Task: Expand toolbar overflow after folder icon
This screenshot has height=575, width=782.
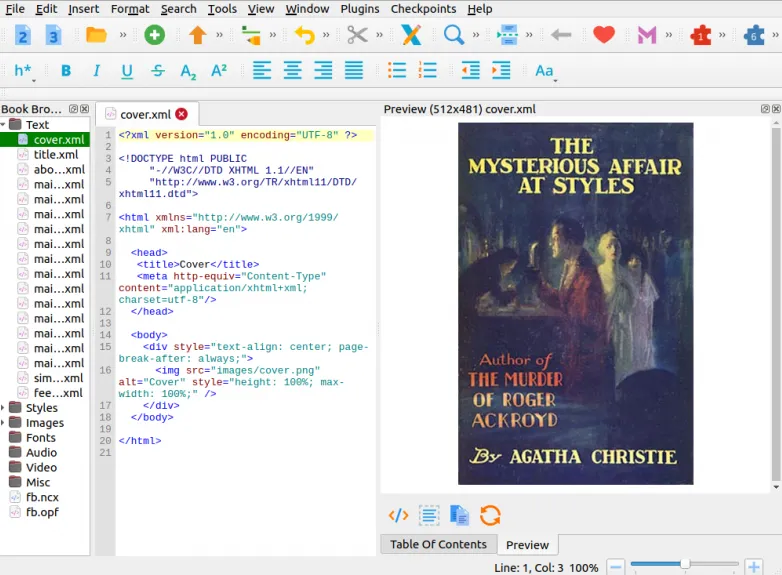Action: (123, 35)
